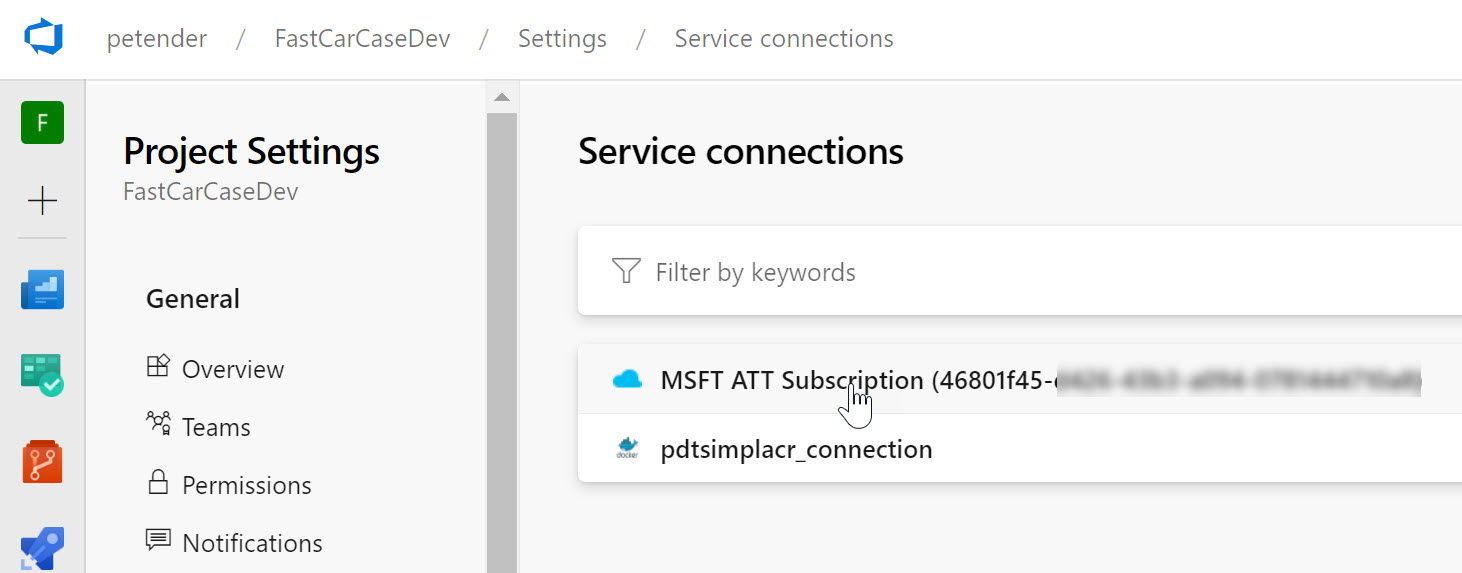Image resolution: width=1462 pixels, height=573 pixels.
Task: Click the Azure cloud icon for MSFT ATT Subscription
Action: (627, 380)
